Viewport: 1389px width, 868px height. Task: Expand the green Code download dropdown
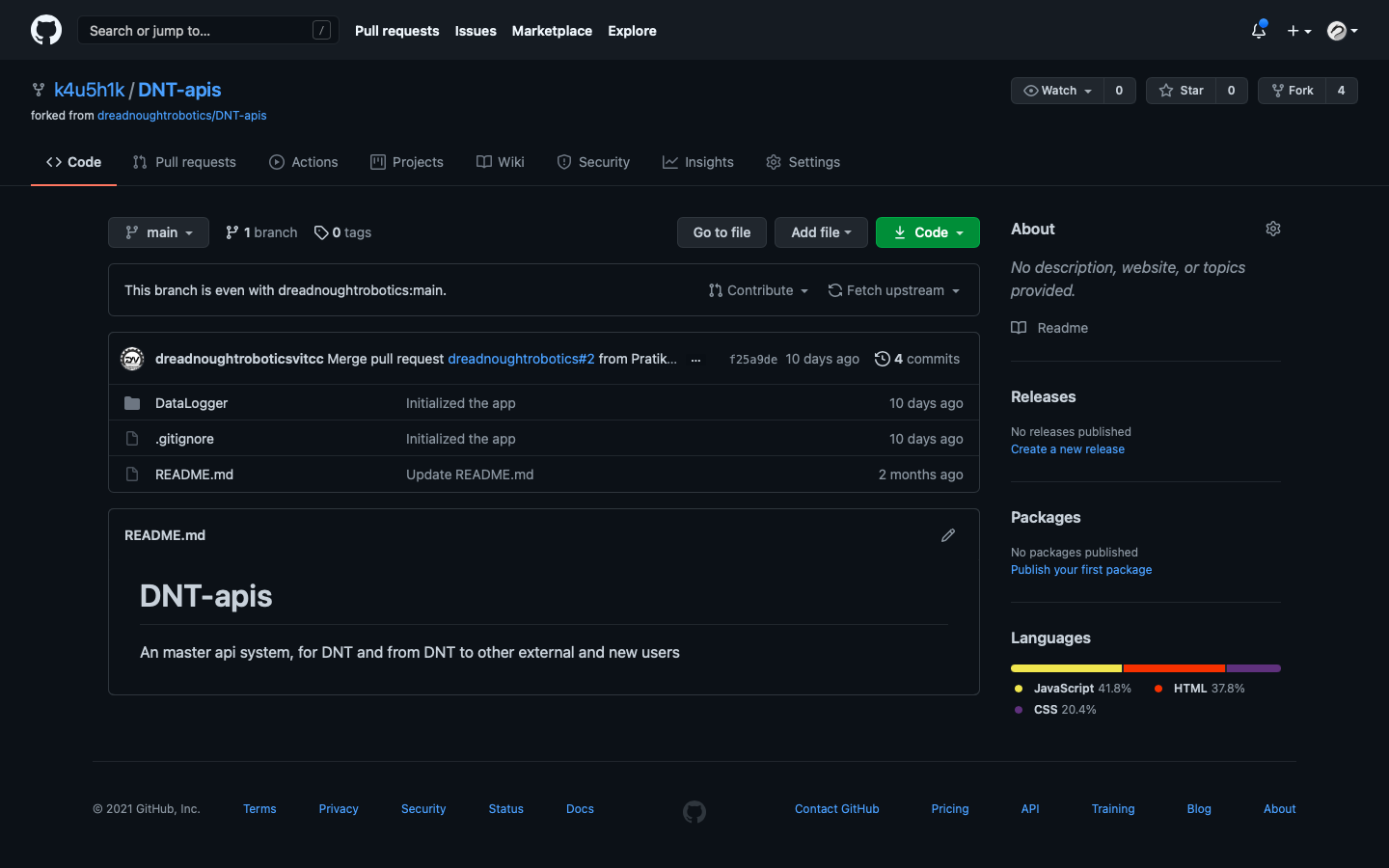coord(928,232)
